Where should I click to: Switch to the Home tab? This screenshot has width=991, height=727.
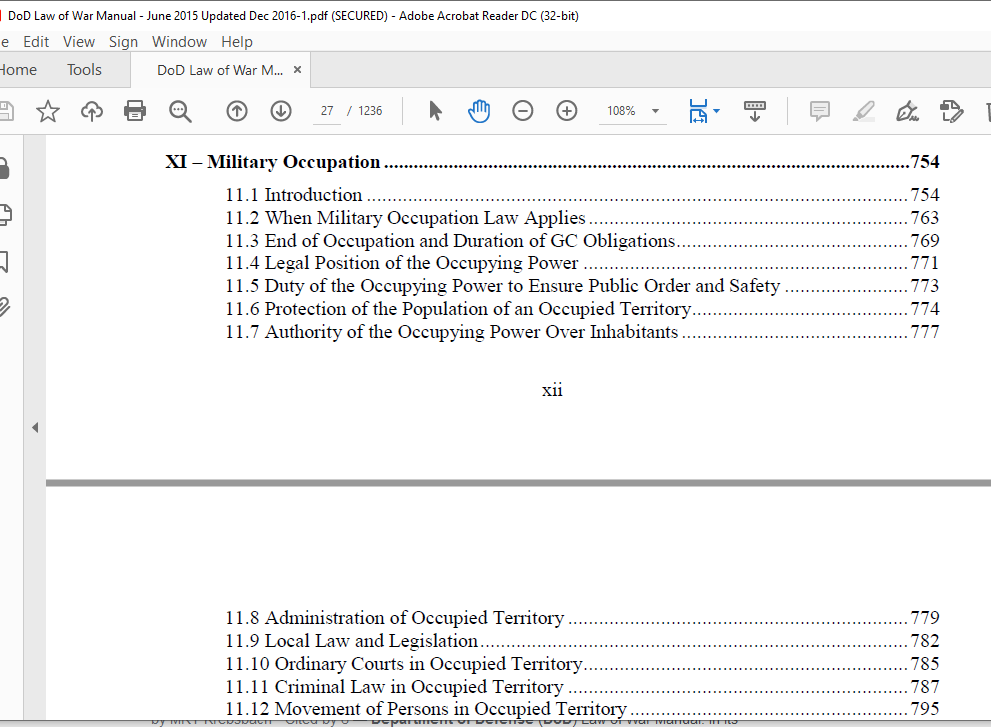coord(18,70)
